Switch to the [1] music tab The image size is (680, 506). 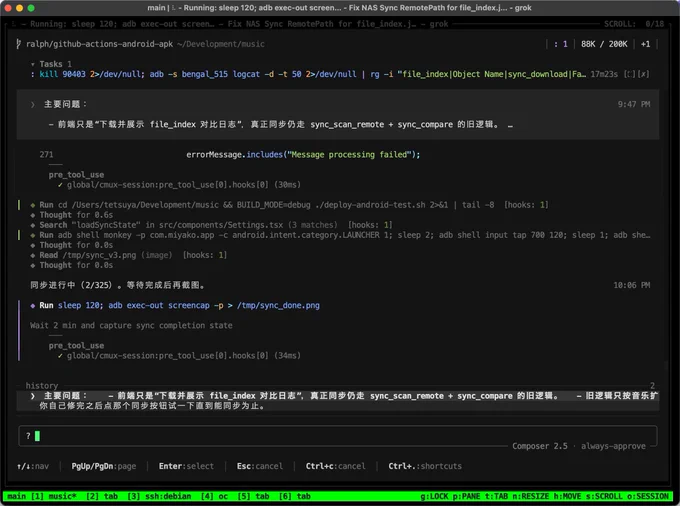[x=55, y=496]
